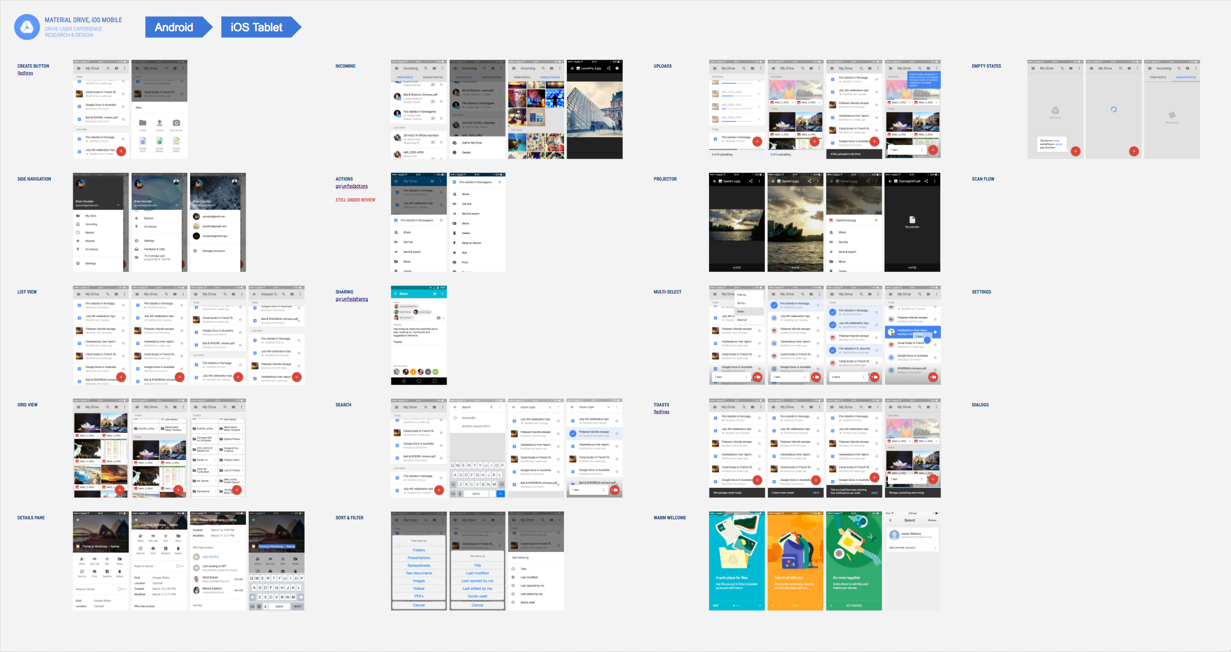Image resolution: width=1231 pixels, height=652 pixels.
Task: Open My Drive in the navigation drawer
Action: (91, 216)
